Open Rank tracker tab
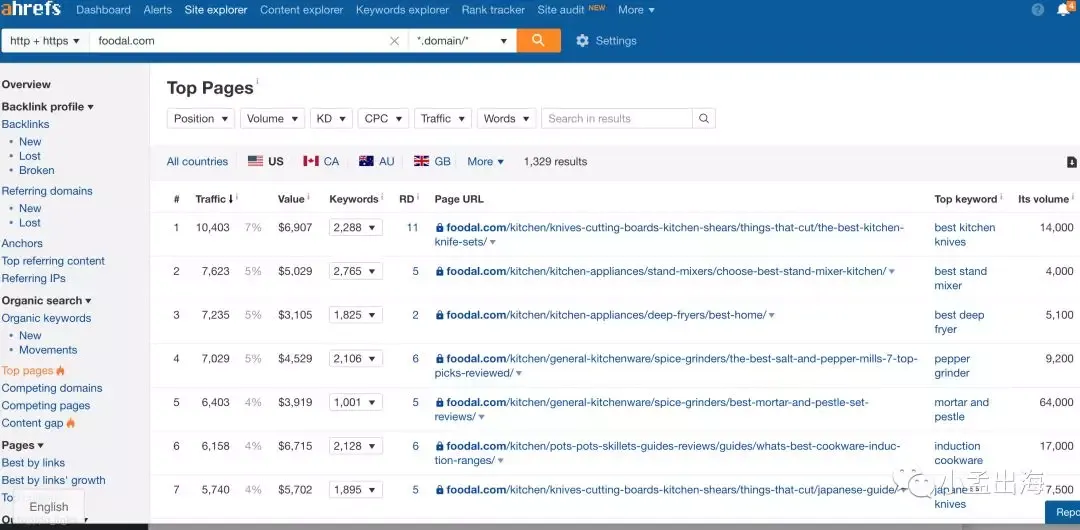This screenshot has width=1080, height=530. (493, 10)
